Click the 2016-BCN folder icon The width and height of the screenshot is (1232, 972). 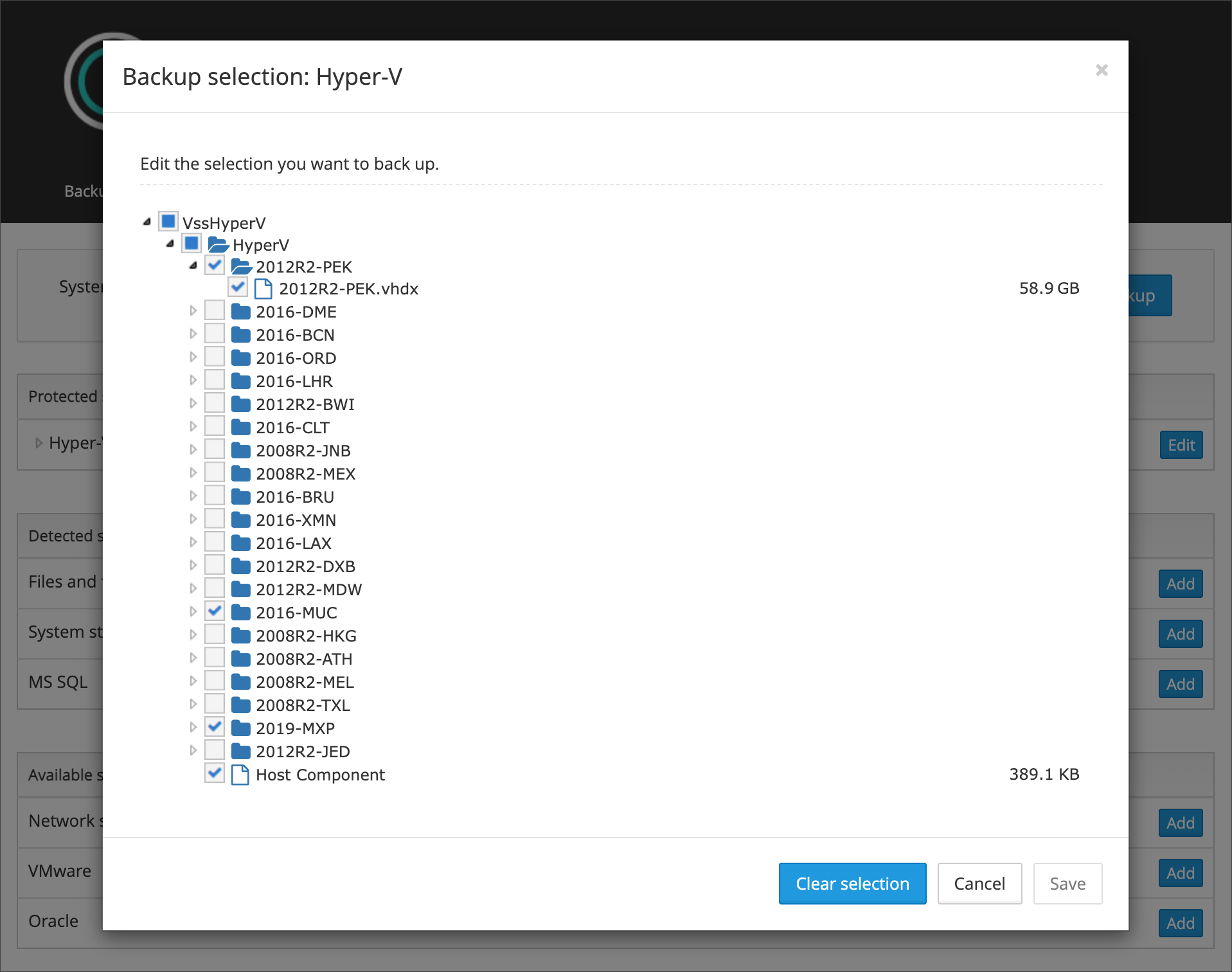(x=241, y=335)
